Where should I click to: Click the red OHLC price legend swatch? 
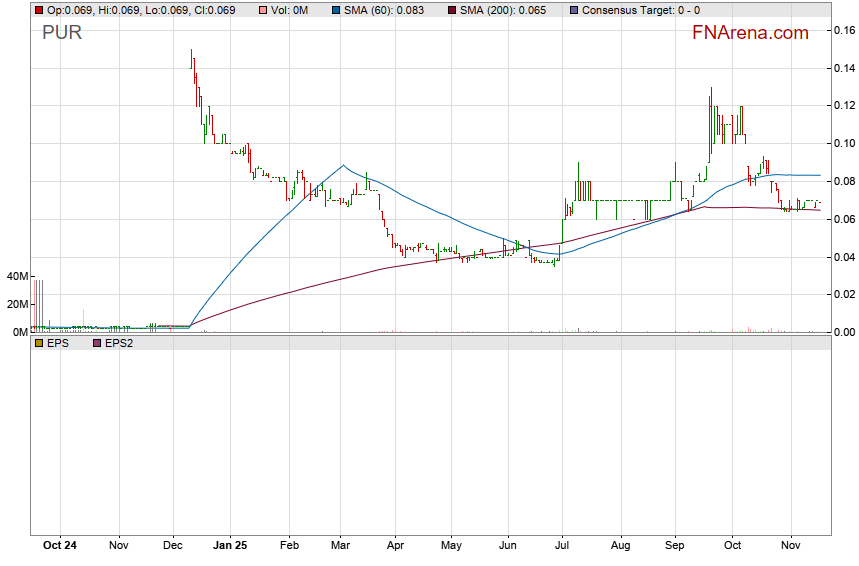tap(39, 10)
